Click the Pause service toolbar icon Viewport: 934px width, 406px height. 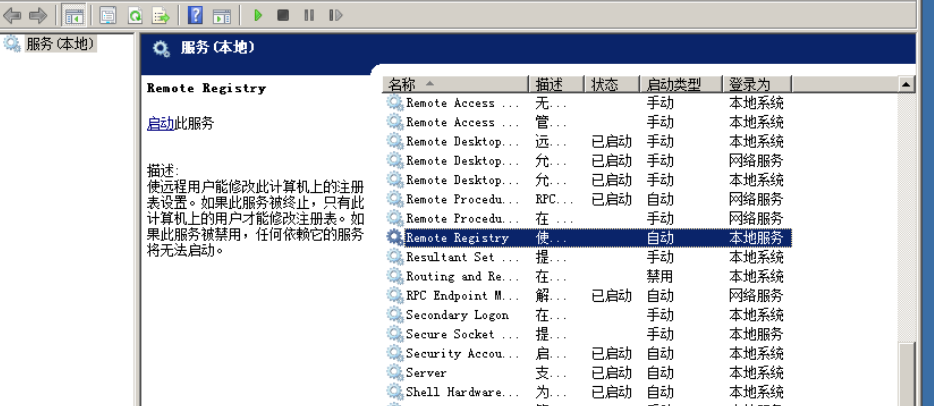[x=309, y=15]
